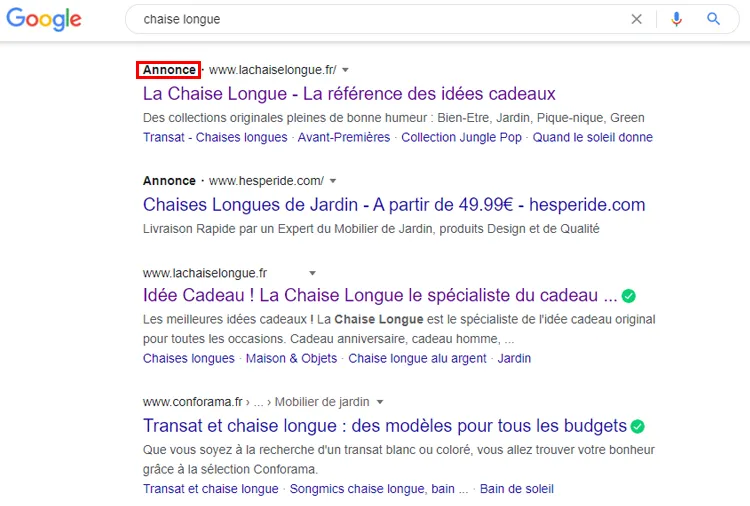Screen dimensions: 750x506
Task: Open Chaises Longues de Jardin hesperide.com ad
Action: (394, 205)
